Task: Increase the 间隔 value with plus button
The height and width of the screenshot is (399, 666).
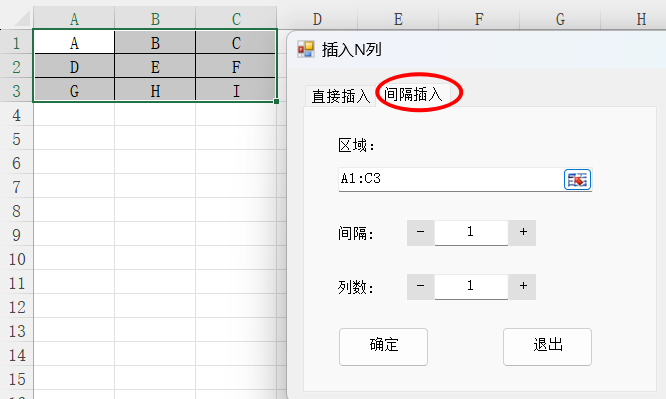Action: coord(523,232)
